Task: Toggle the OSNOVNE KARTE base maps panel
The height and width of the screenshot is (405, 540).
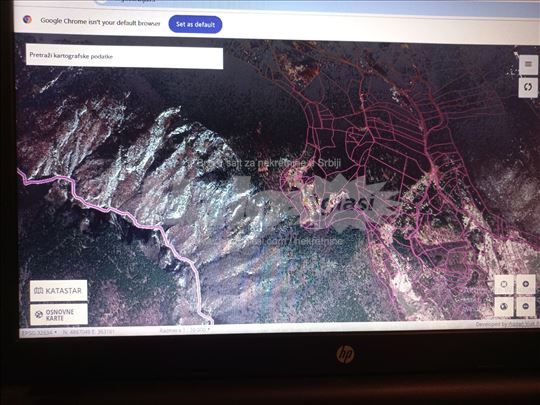Action: pyautogui.click(x=59, y=314)
